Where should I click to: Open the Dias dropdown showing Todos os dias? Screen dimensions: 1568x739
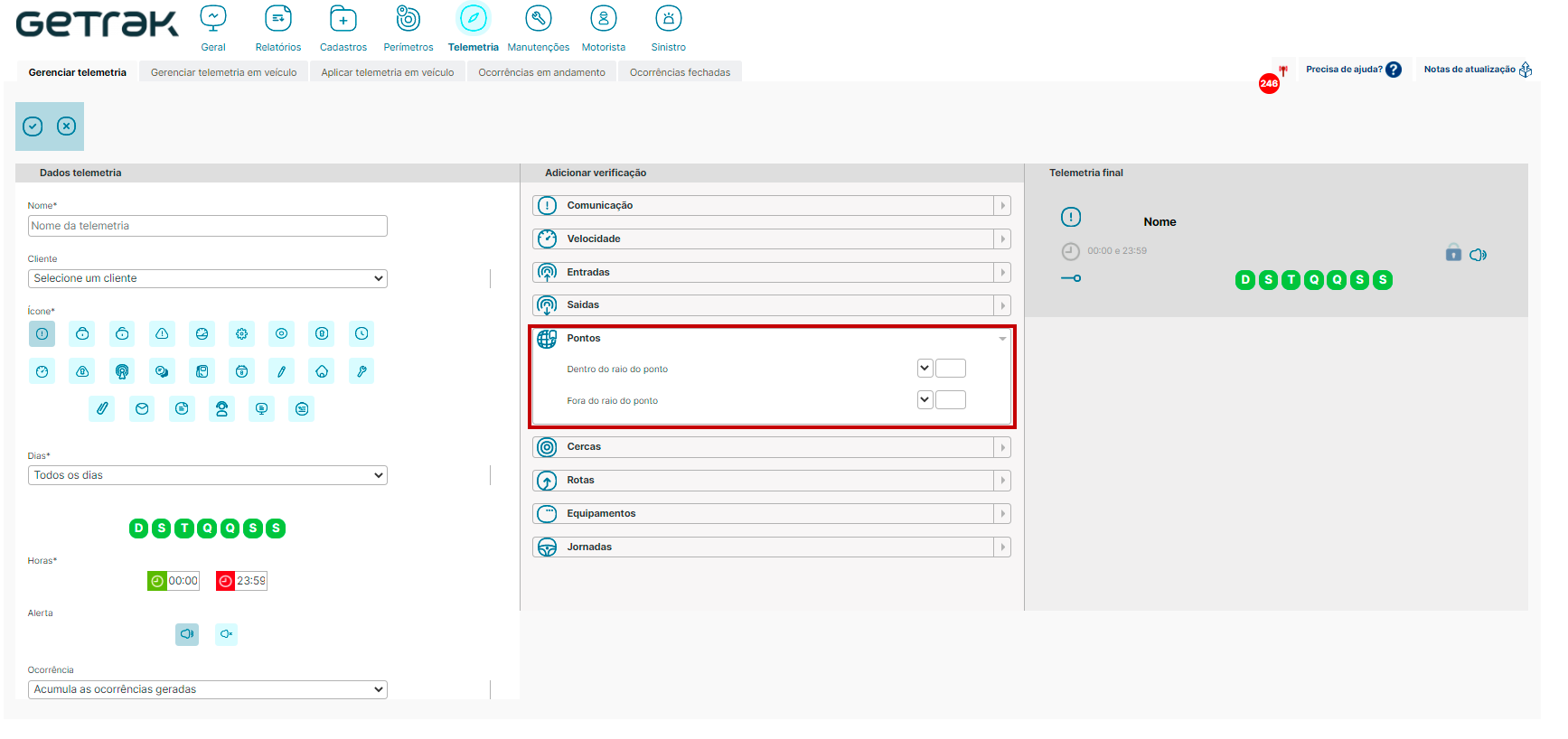[x=208, y=475]
